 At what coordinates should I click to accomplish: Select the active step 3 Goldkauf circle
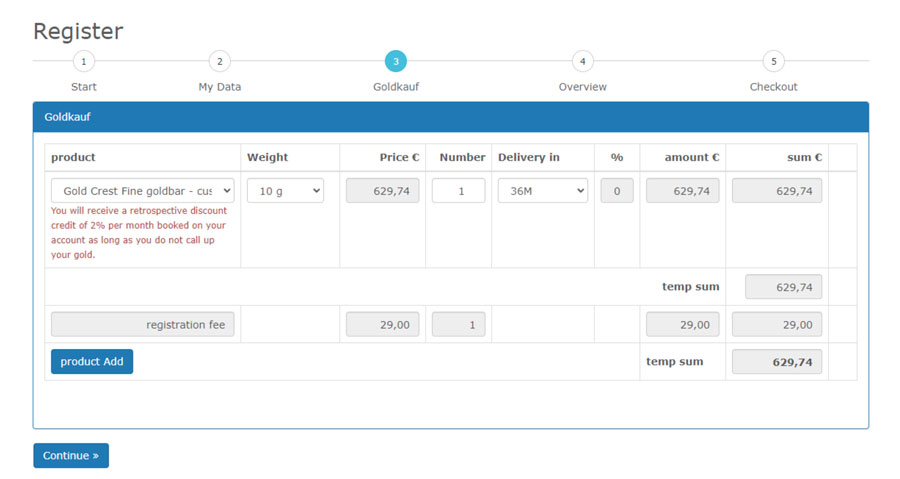point(396,62)
